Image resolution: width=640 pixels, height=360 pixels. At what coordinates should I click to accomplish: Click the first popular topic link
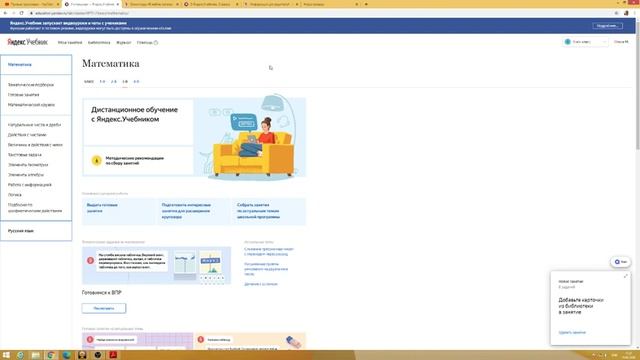(x=269, y=251)
